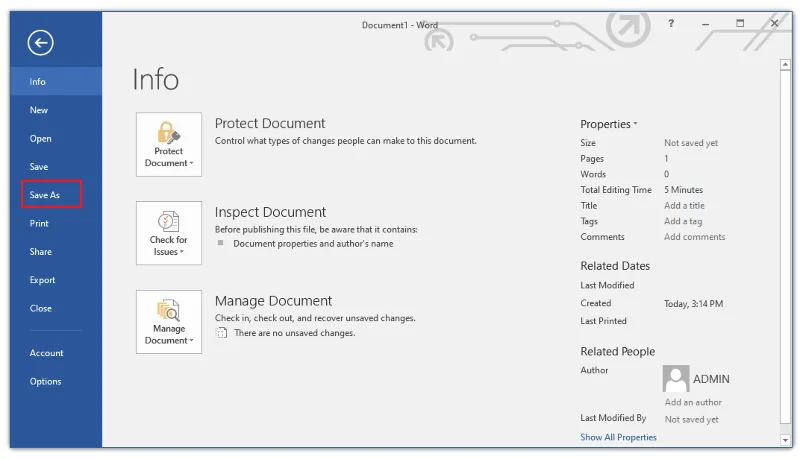Open the Share page
Screen dimensions: 800x459
[x=56, y=251]
